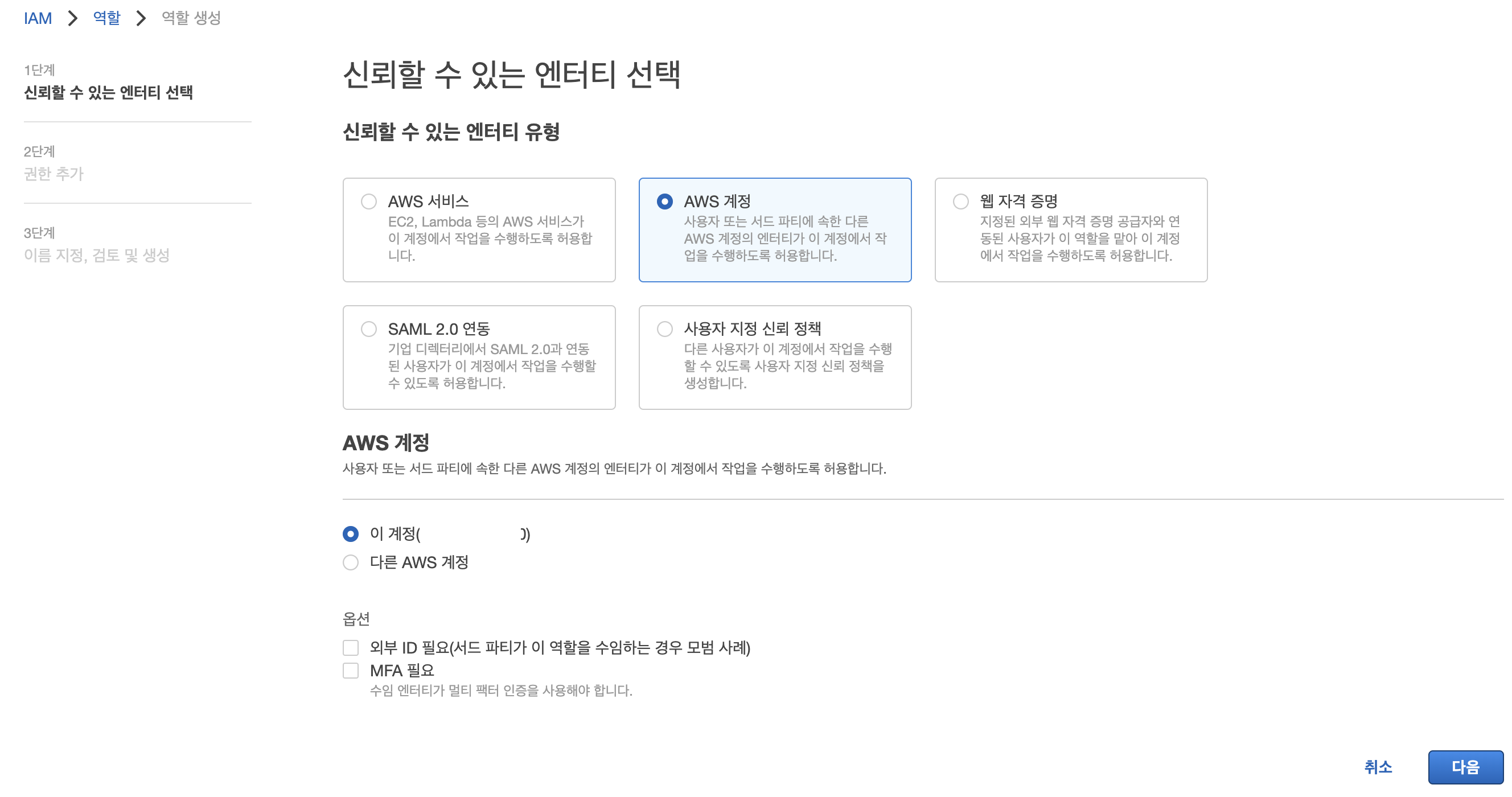Select the AWS 계정 entity type card
The height and width of the screenshot is (797, 1512).
pos(774,229)
